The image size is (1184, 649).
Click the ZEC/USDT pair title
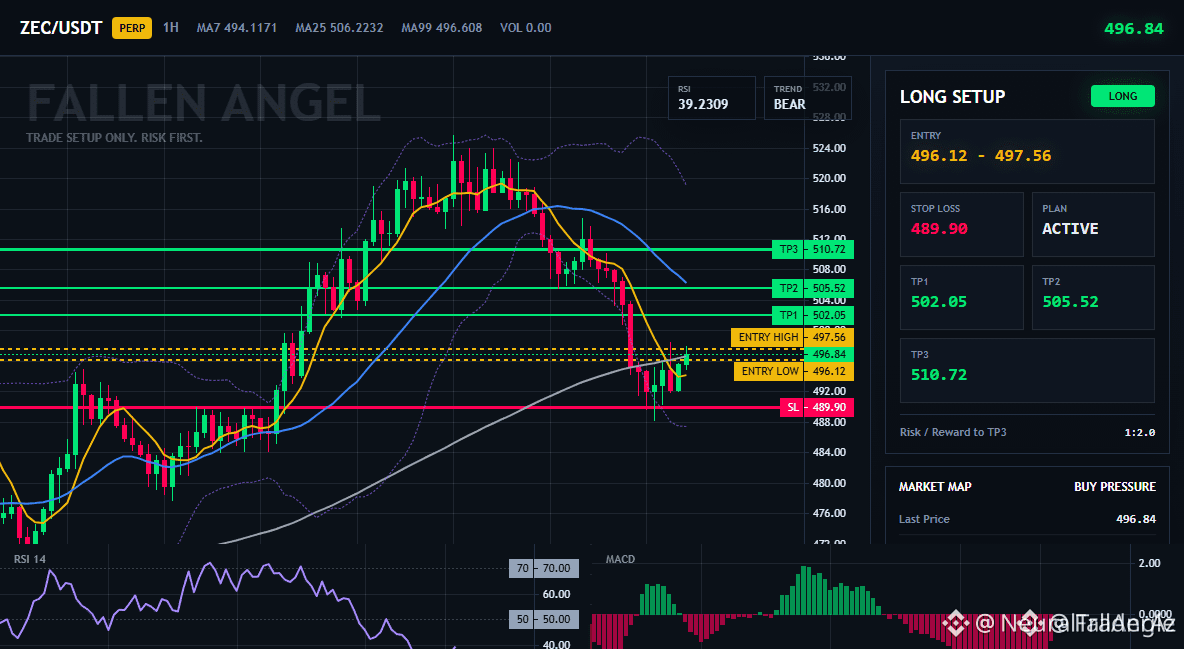61,28
